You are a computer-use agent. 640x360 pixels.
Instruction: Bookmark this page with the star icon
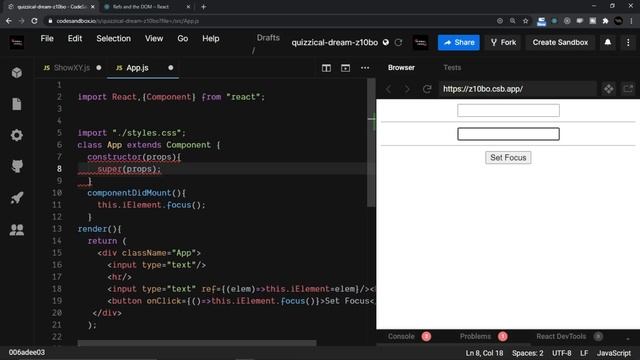coord(526,21)
